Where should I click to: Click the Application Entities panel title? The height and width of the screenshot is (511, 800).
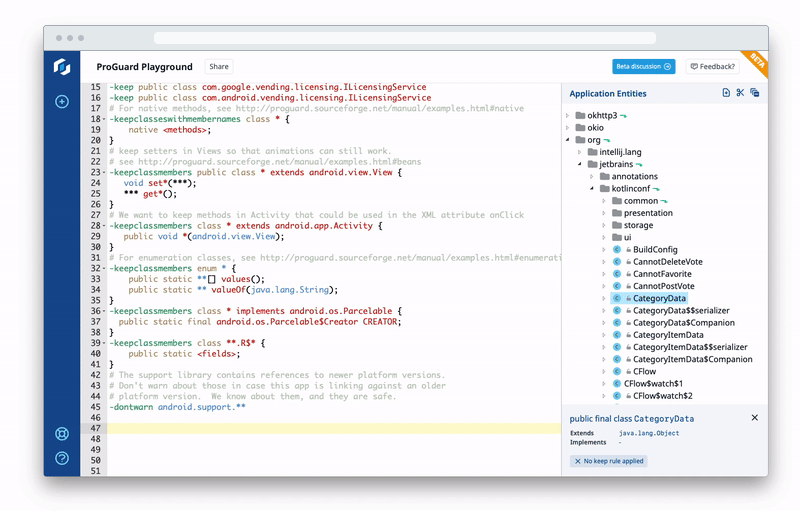[608, 93]
